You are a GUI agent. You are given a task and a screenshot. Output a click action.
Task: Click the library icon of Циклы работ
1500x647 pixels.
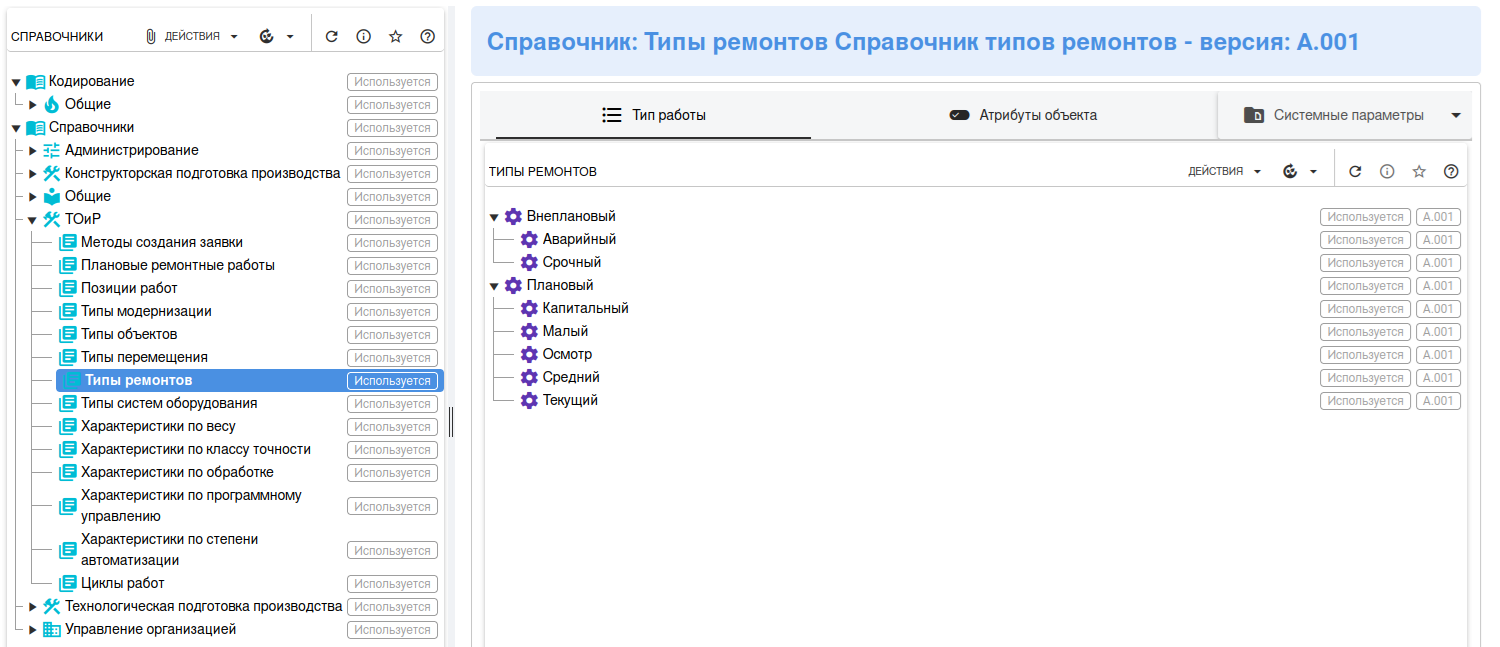point(68,584)
